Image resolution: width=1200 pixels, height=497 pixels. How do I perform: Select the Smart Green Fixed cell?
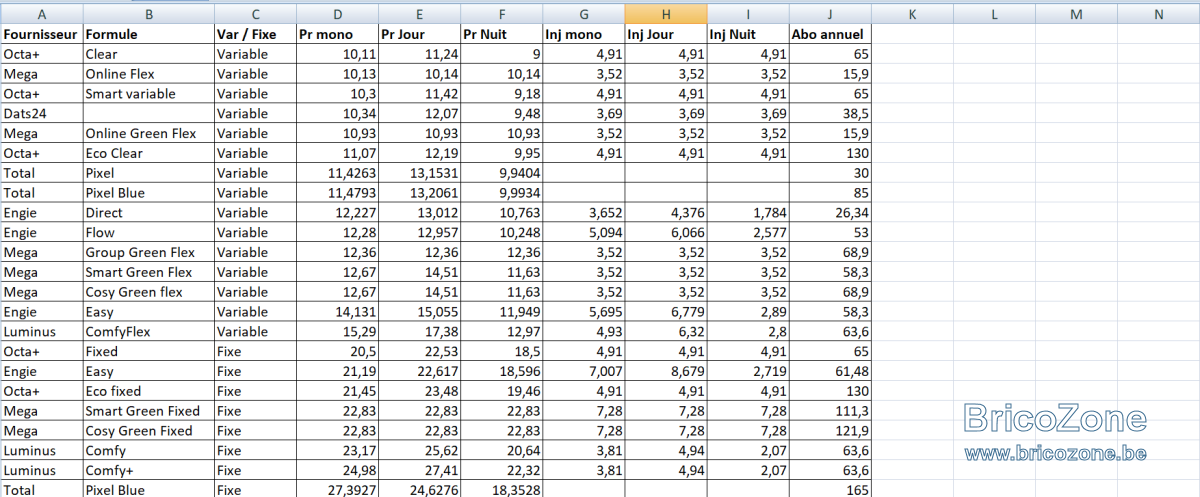(x=148, y=410)
